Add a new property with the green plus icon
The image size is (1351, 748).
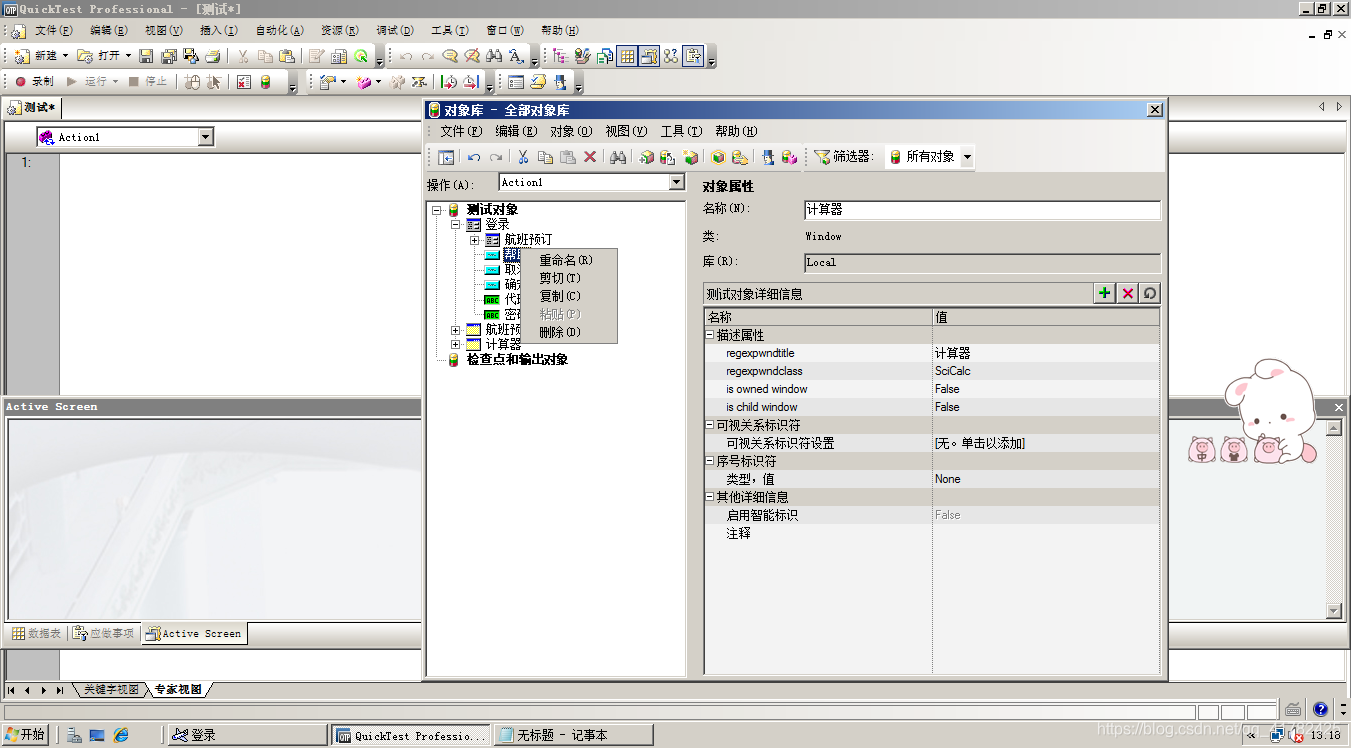(1104, 293)
